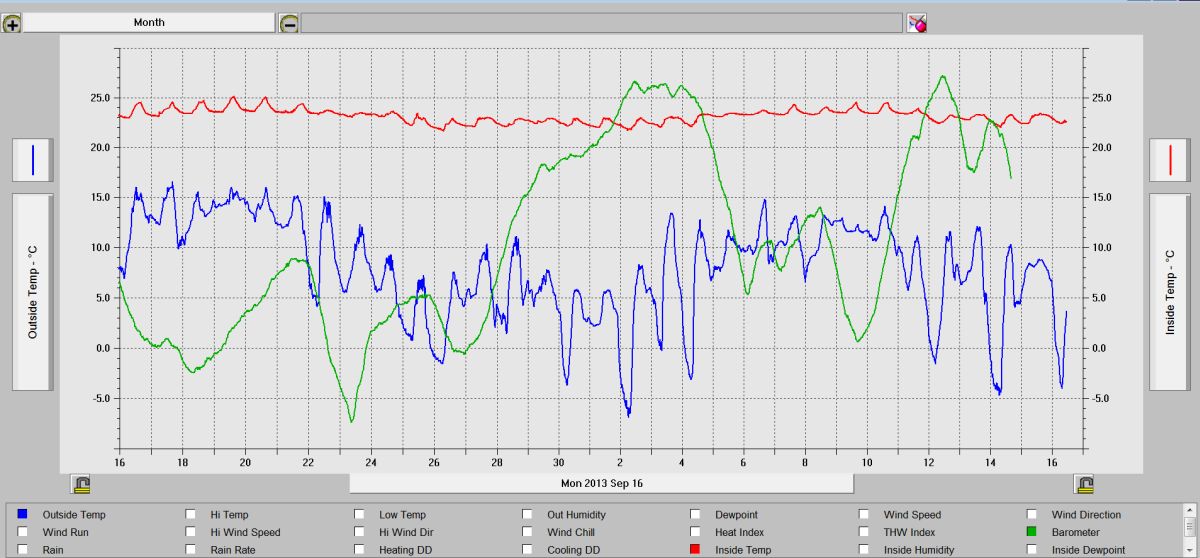This screenshot has width=1200, height=558.
Task: Click the blue line style button
Action: click(x=33, y=160)
